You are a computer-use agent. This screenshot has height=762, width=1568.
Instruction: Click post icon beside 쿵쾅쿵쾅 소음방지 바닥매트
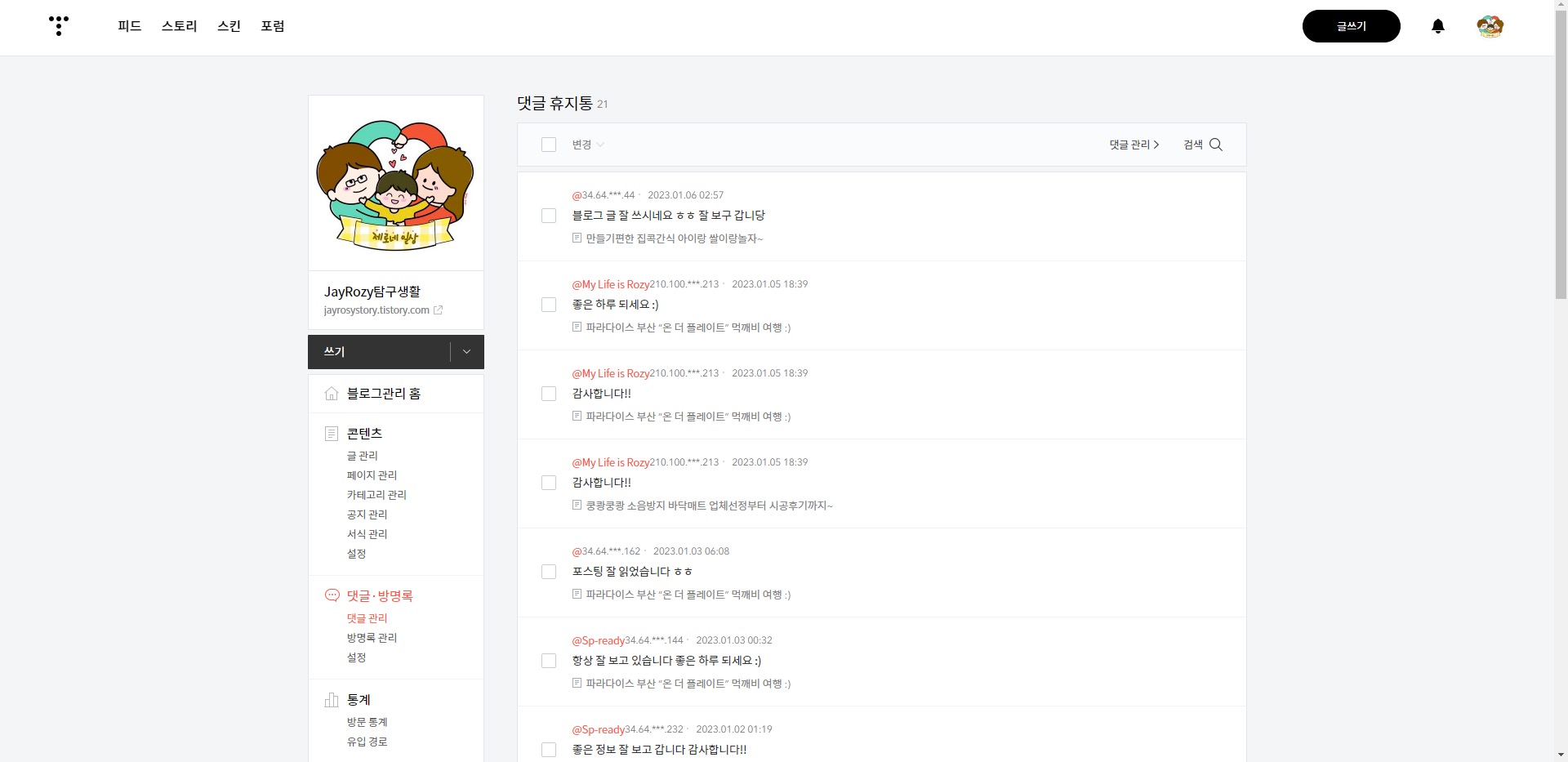click(x=577, y=506)
